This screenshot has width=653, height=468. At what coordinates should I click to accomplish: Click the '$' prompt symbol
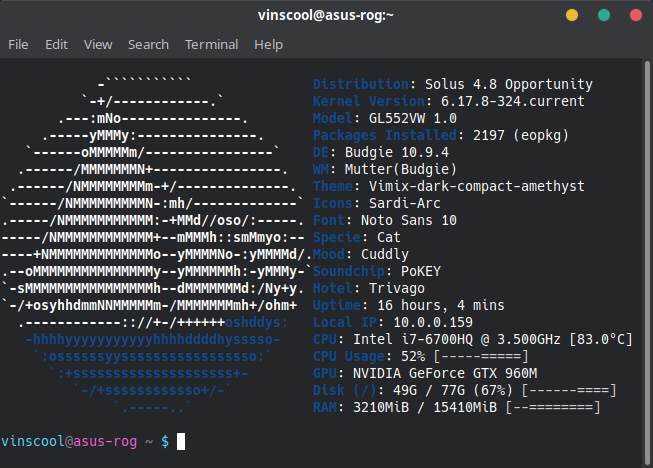(165, 441)
